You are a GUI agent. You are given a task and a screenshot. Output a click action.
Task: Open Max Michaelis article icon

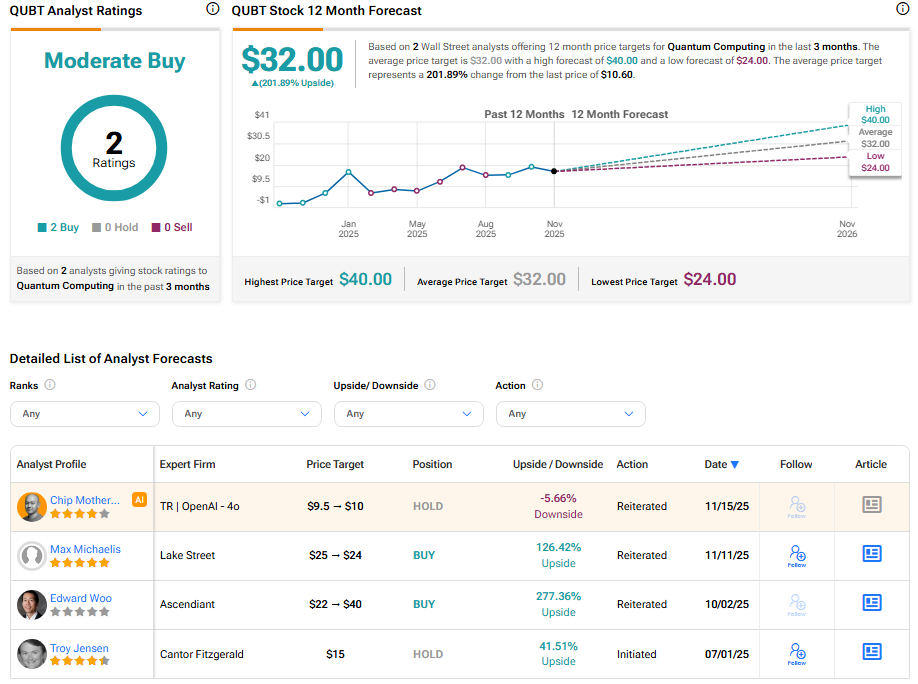(871, 554)
